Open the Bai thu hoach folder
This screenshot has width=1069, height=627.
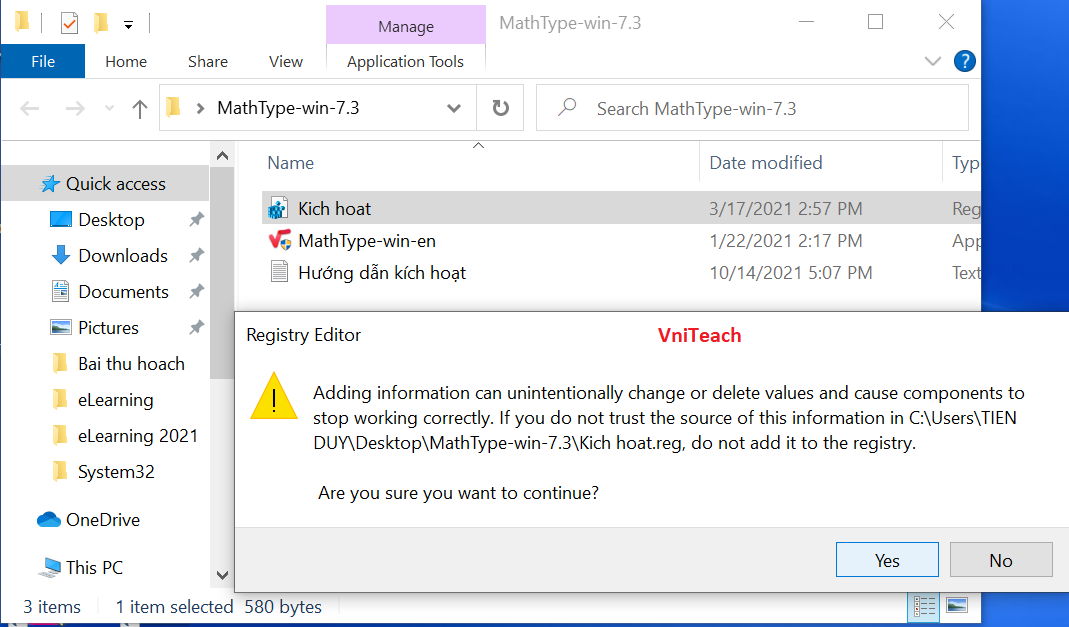pyautogui.click(x=131, y=364)
